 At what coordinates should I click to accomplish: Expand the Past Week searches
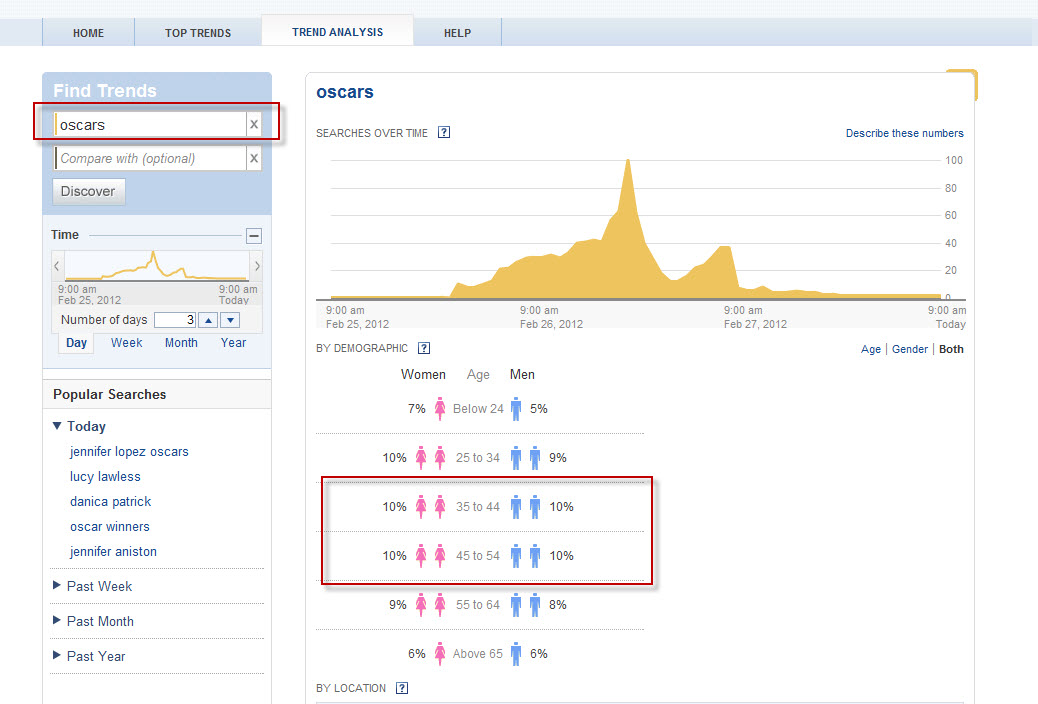click(x=57, y=585)
